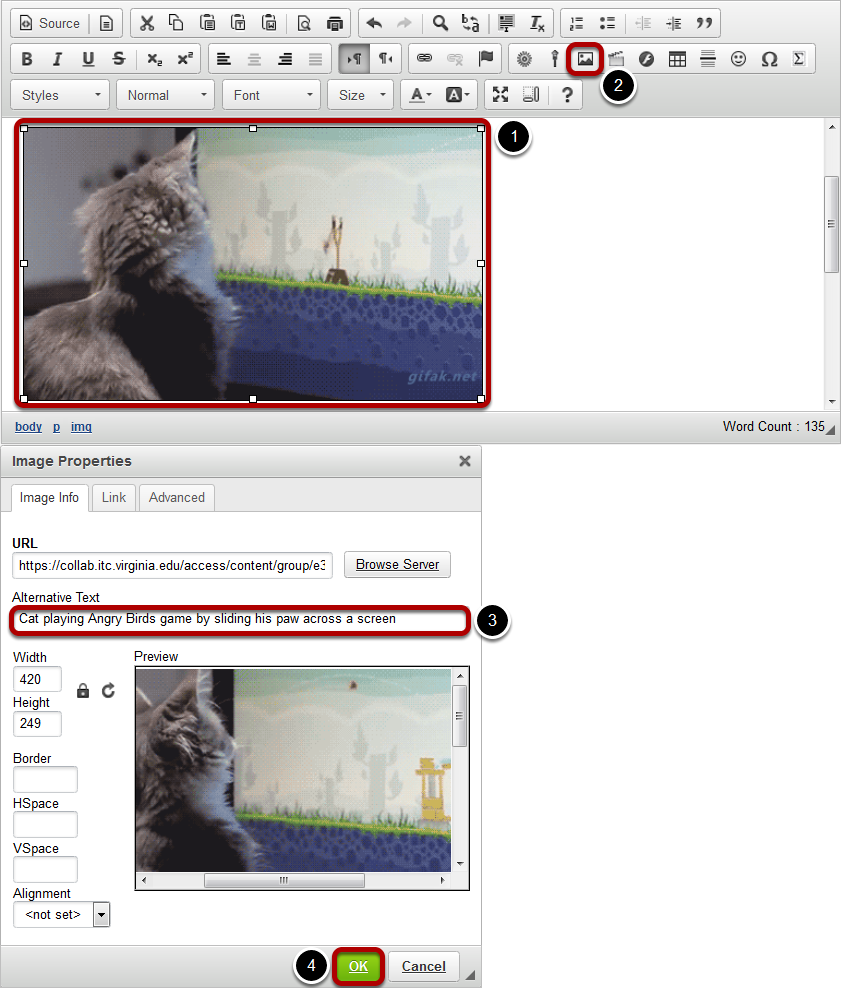Switch to Advanced tab

177,498
